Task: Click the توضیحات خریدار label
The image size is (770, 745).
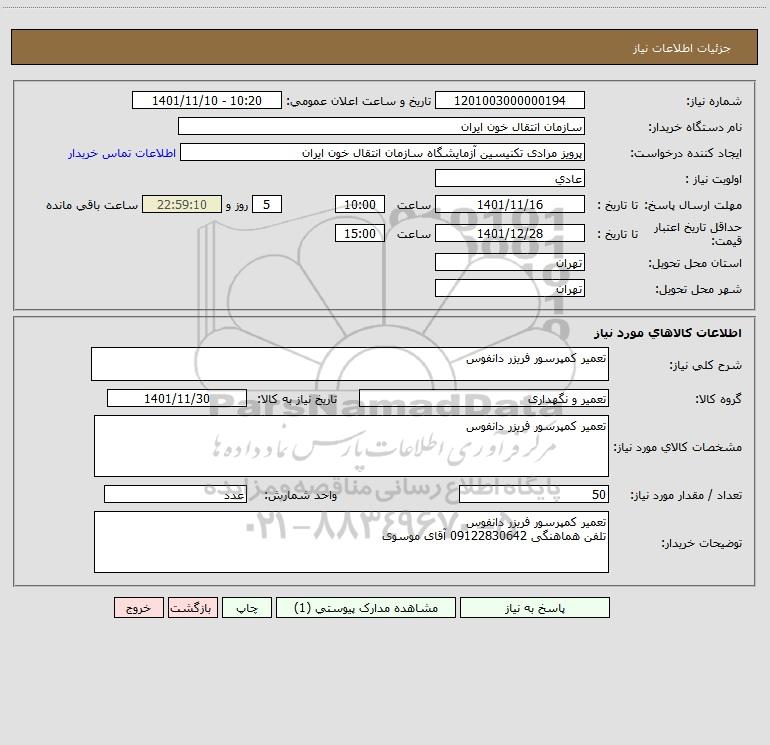Action: pos(702,544)
